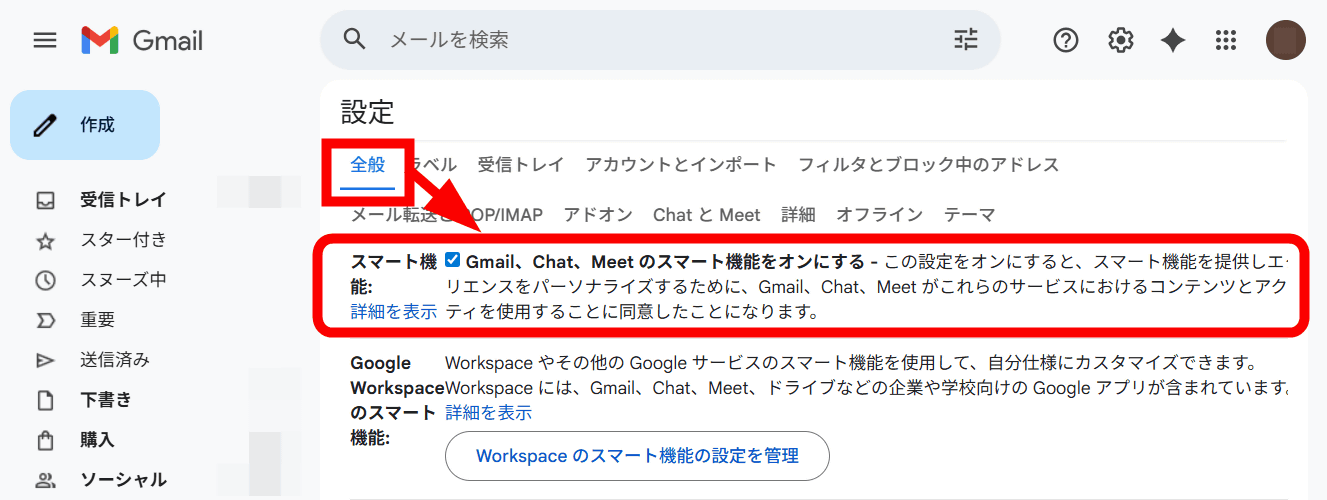Switch to the 受信トレイ settings tab

coord(521,165)
